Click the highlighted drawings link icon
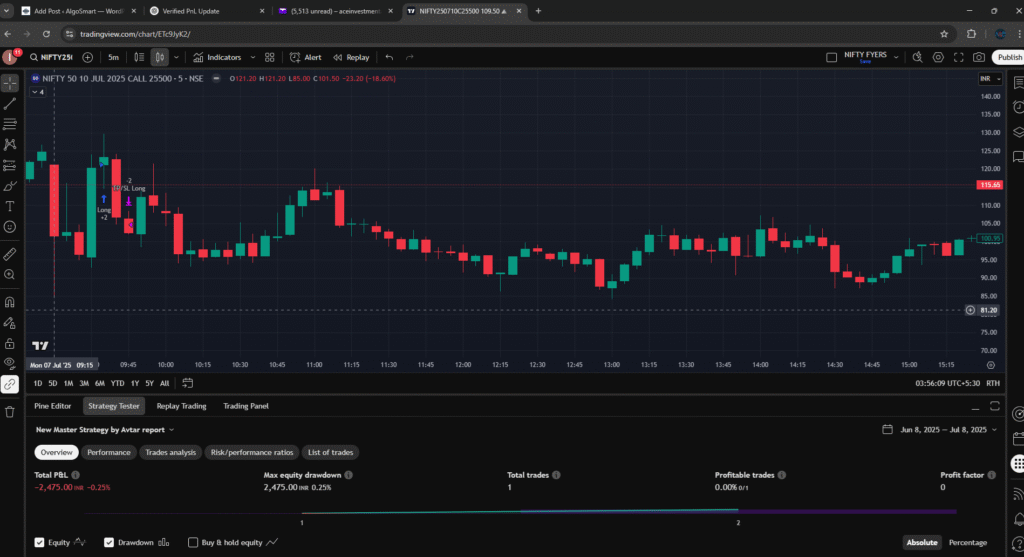The image size is (1024, 557). [x=10, y=384]
